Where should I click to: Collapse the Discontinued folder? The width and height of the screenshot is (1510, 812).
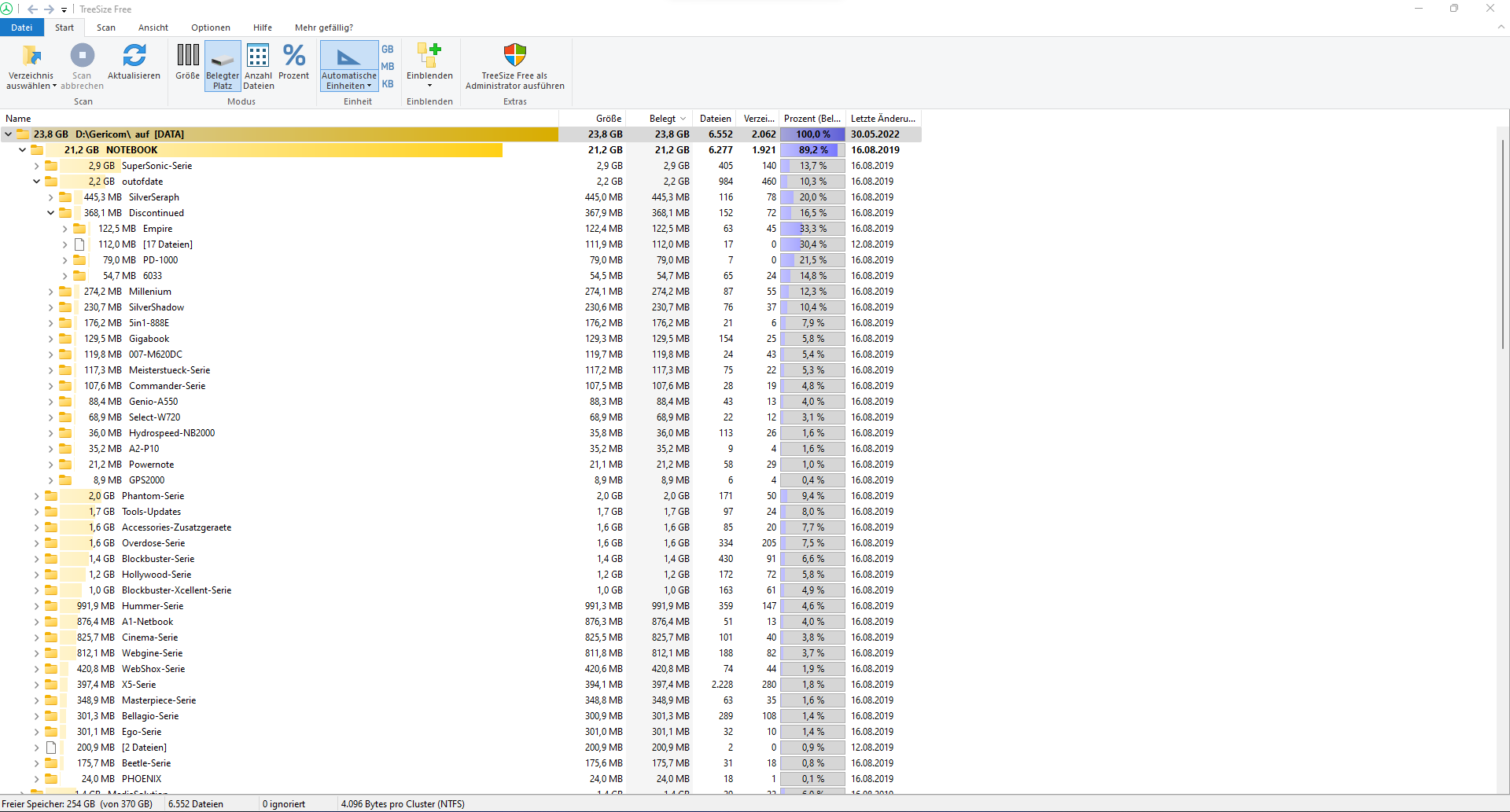click(50, 213)
